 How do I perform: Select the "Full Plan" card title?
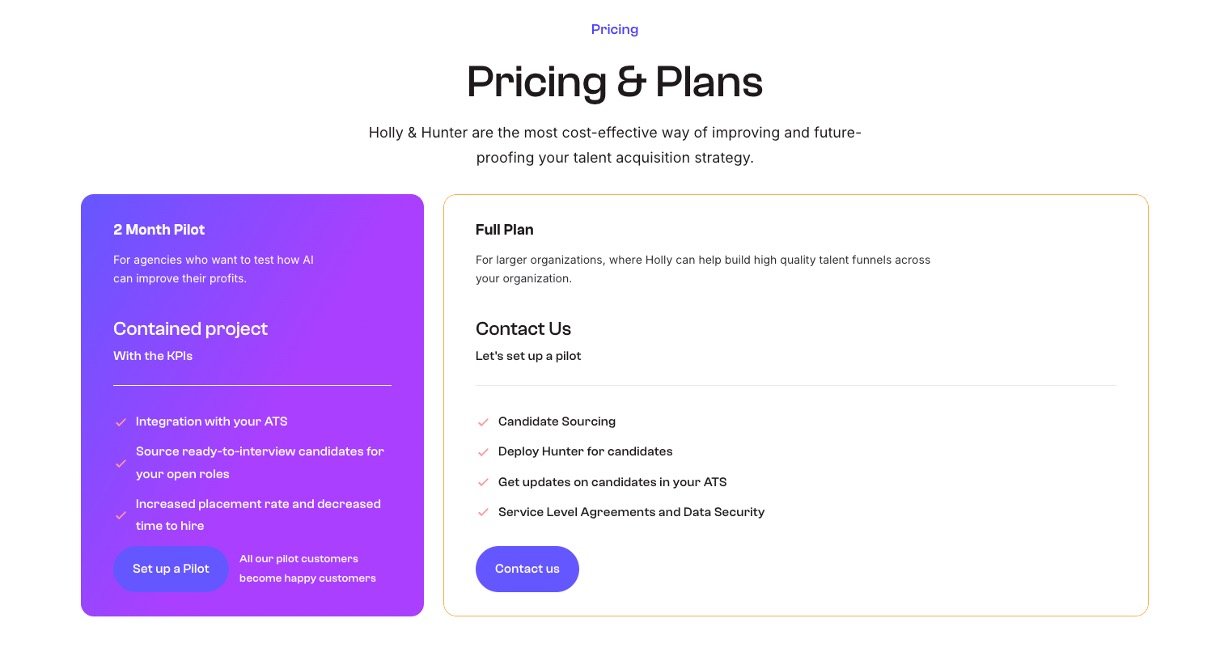[504, 230]
